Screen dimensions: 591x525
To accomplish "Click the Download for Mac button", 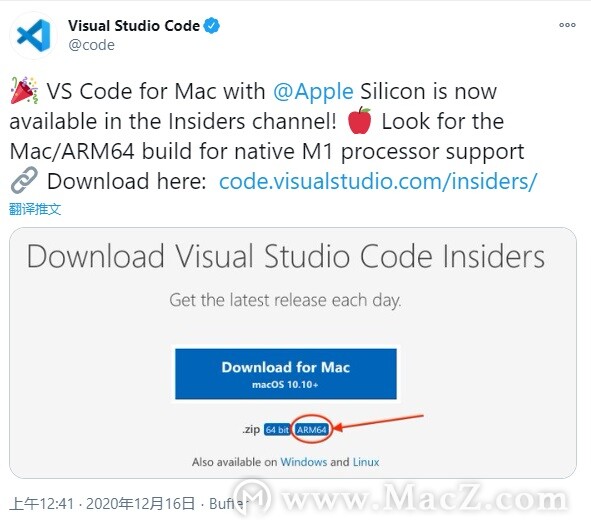I will (x=286, y=374).
